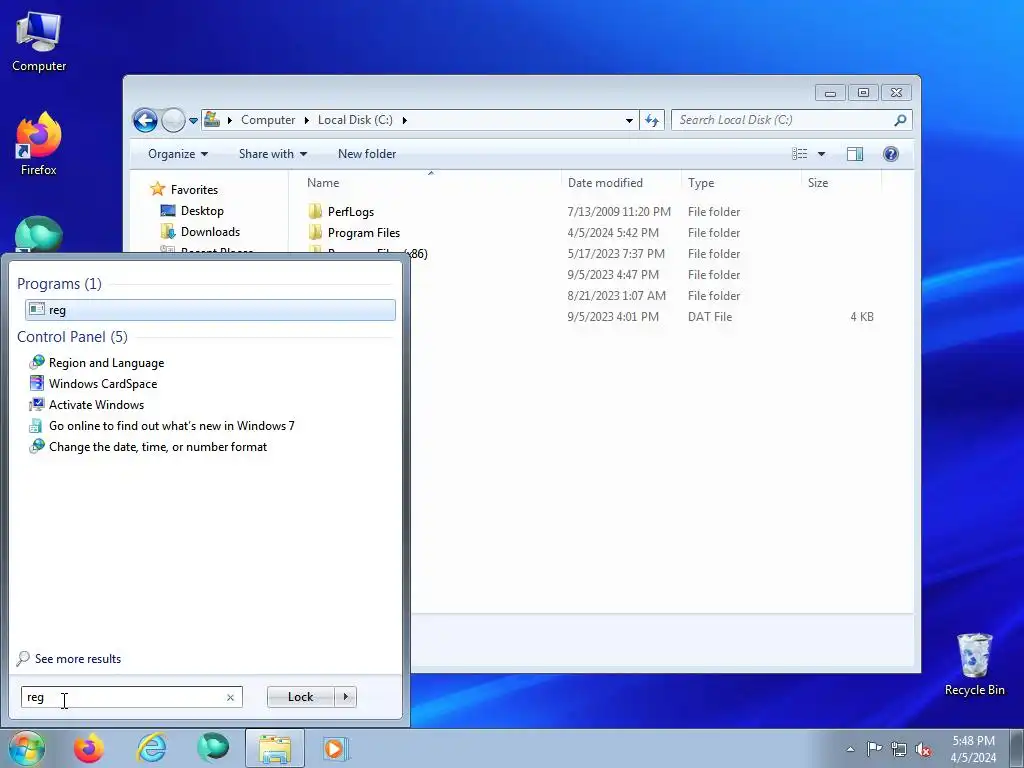Click Windows Explorer taskbar button
The width and height of the screenshot is (1024, 768).
[x=275, y=748]
